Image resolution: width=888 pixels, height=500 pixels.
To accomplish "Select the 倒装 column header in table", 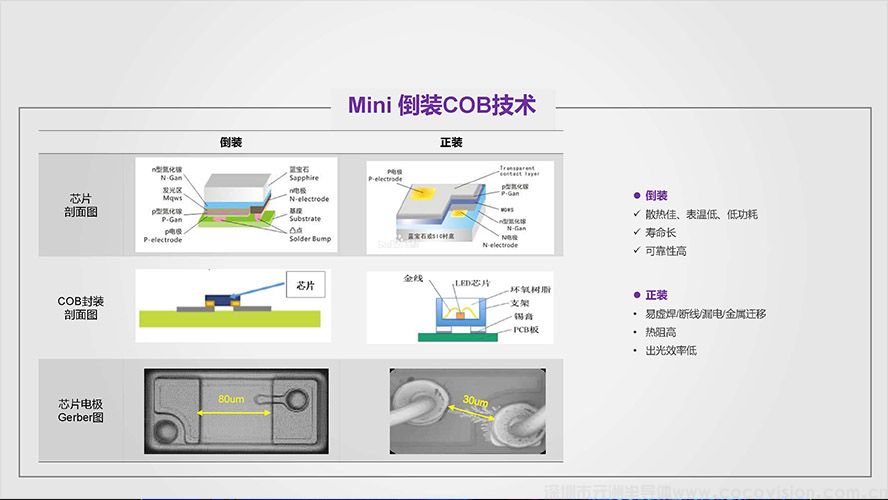I will click(231, 142).
